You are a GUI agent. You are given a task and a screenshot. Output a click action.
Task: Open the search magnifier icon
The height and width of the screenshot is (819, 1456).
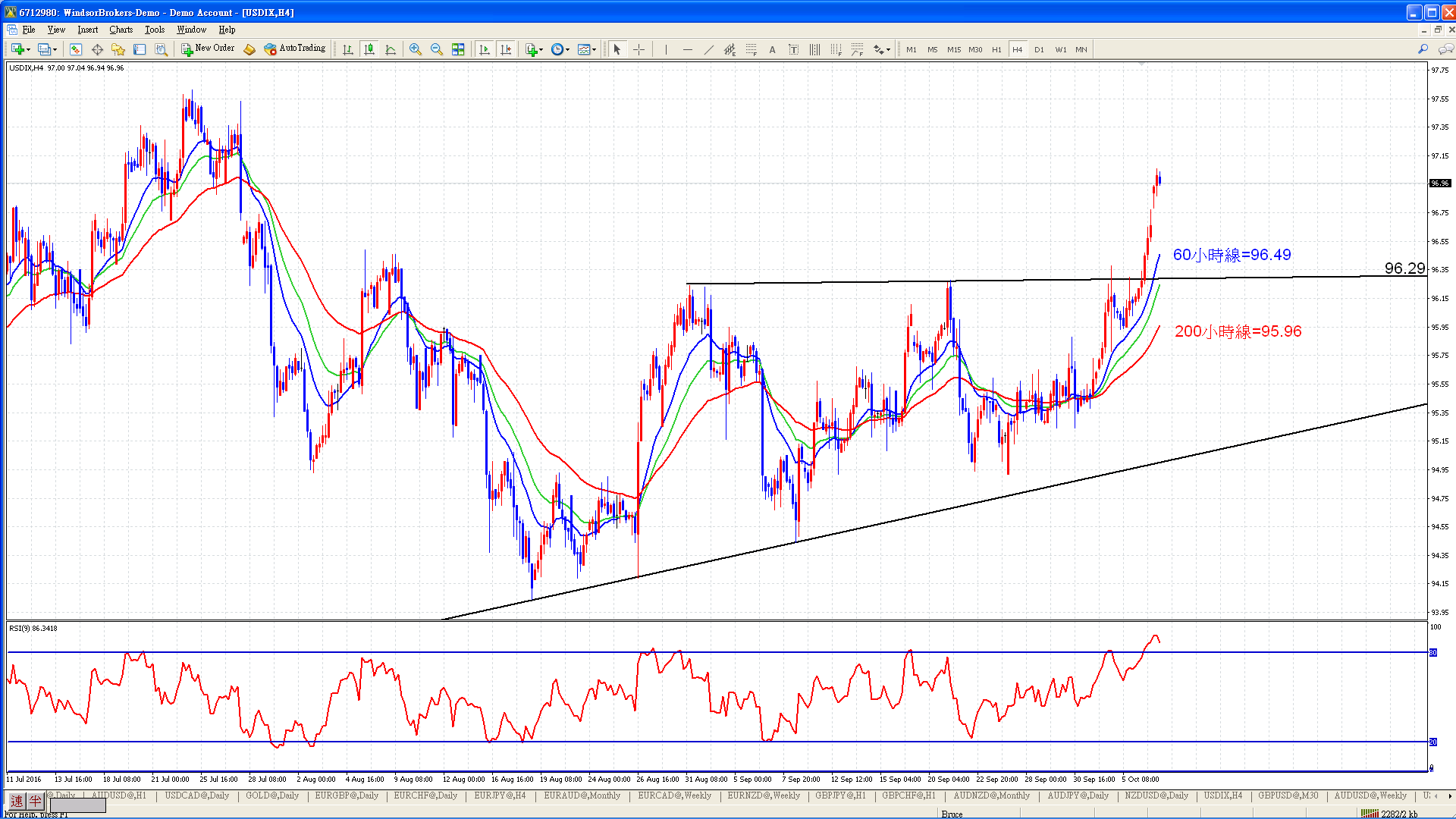click(1423, 49)
